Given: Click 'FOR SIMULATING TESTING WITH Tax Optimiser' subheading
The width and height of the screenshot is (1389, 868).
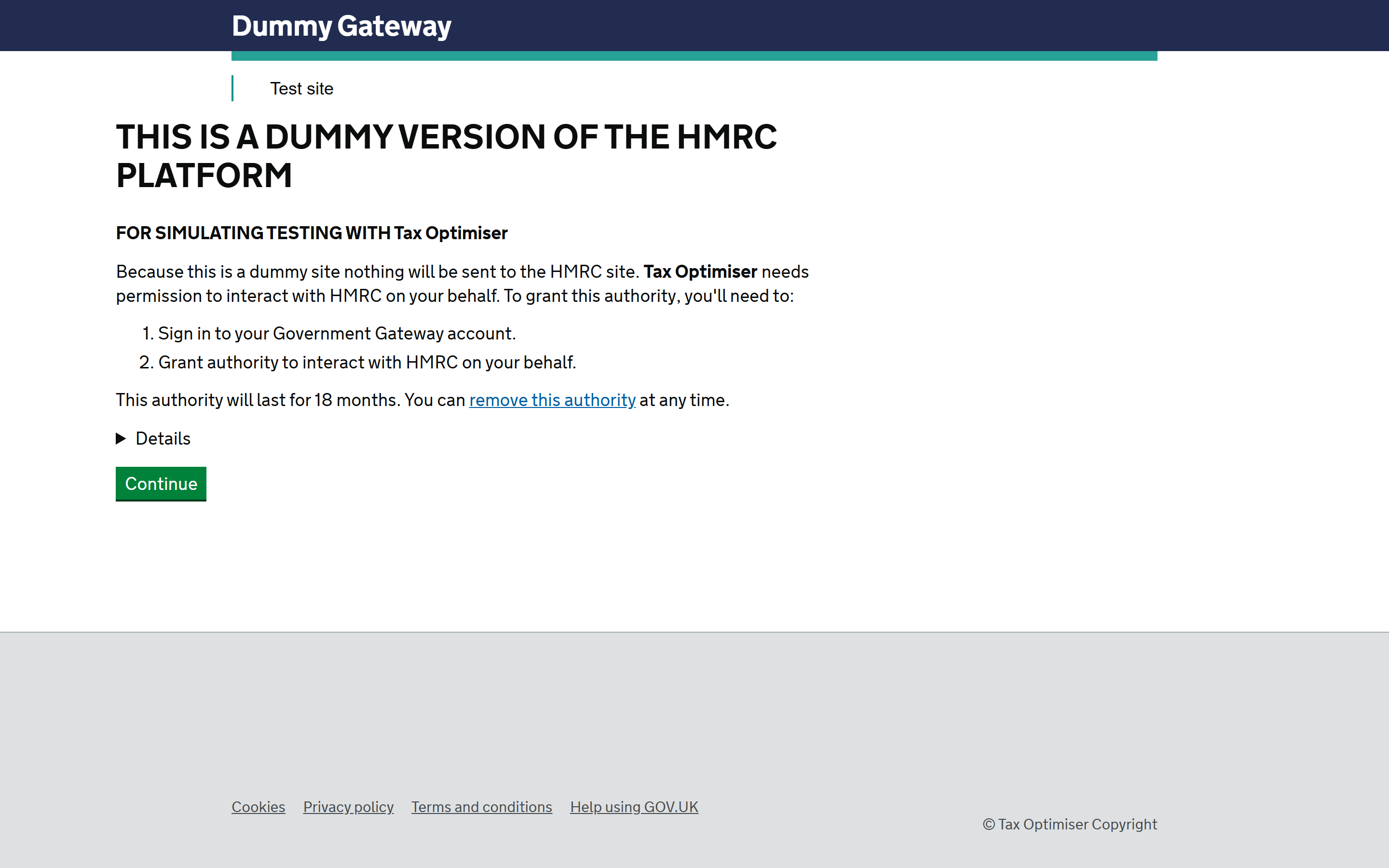Looking at the screenshot, I should tap(312, 233).
